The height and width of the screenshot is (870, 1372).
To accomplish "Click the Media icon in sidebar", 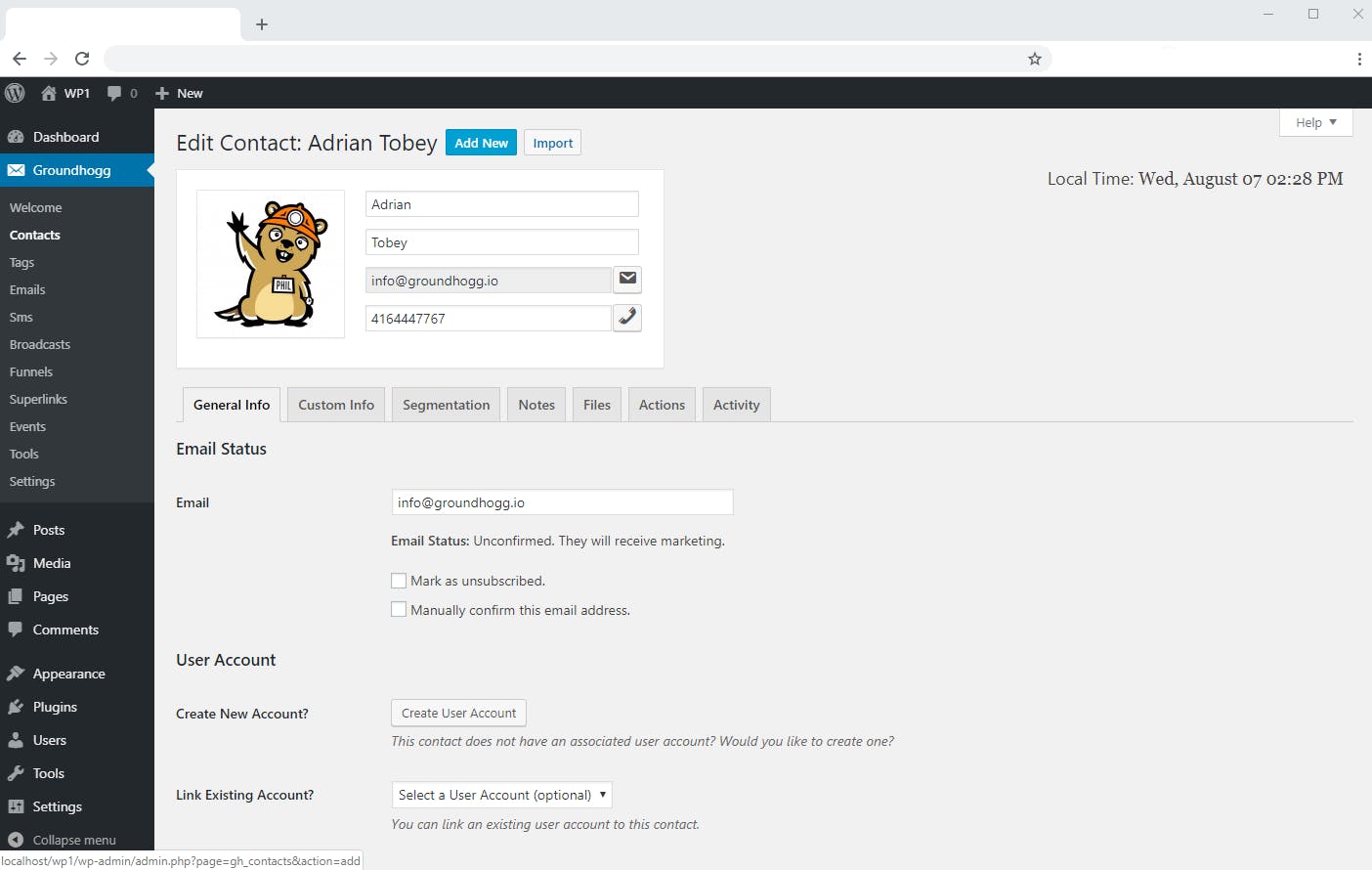I will (x=16, y=563).
